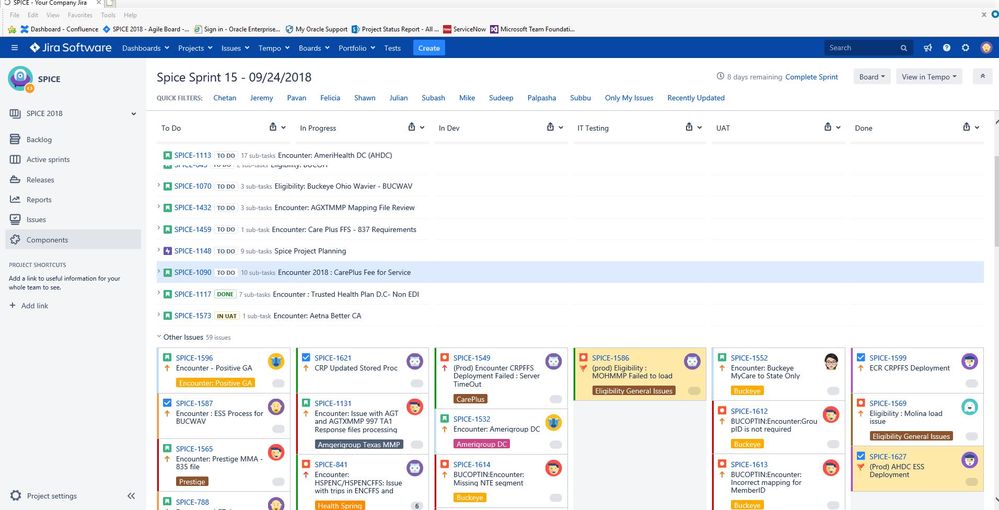Click the Add link plus icon
This screenshot has width=999, height=510.
[x=12, y=305]
